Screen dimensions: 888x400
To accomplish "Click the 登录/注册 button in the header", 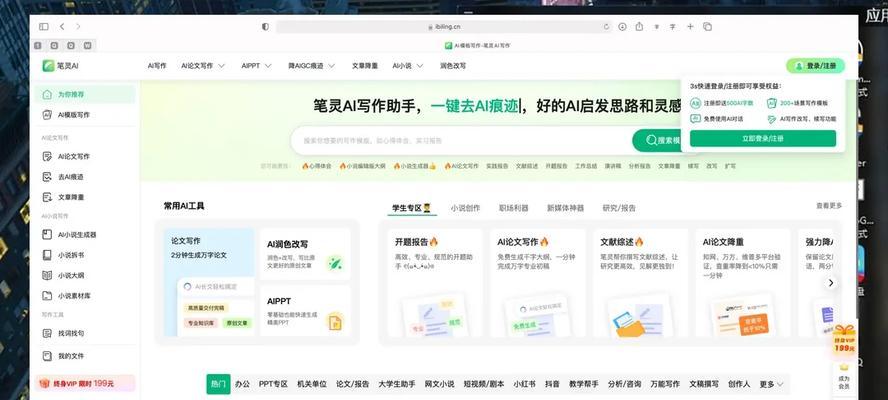I will (815, 66).
